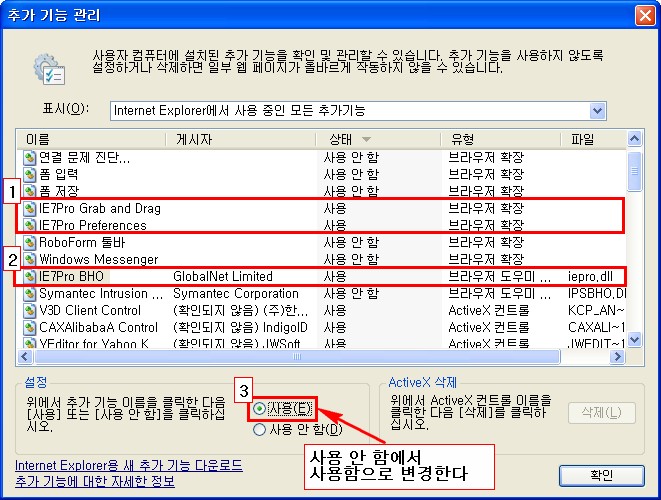Click the icon beside V3D Client Control
Screen dimensions: 661x500
(x=30, y=311)
